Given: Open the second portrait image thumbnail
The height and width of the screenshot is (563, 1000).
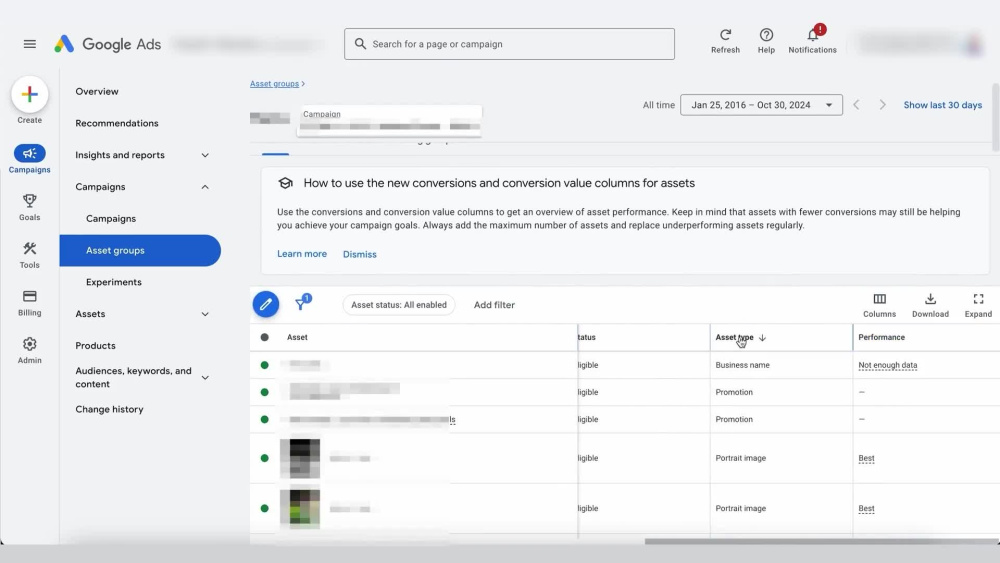Looking at the screenshot, I should (300, 508).
